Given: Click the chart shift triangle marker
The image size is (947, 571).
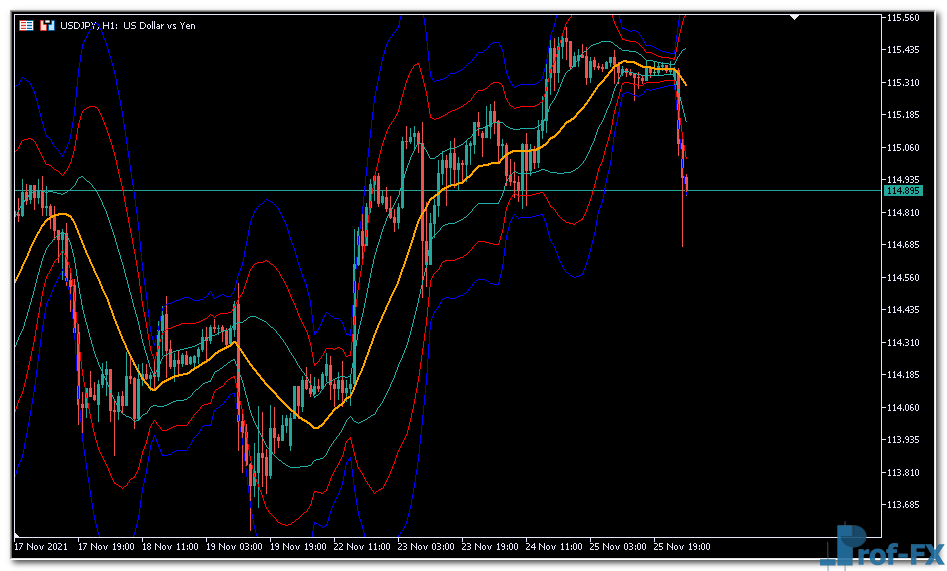Looking at the screenshot, I should pos(795,17).
